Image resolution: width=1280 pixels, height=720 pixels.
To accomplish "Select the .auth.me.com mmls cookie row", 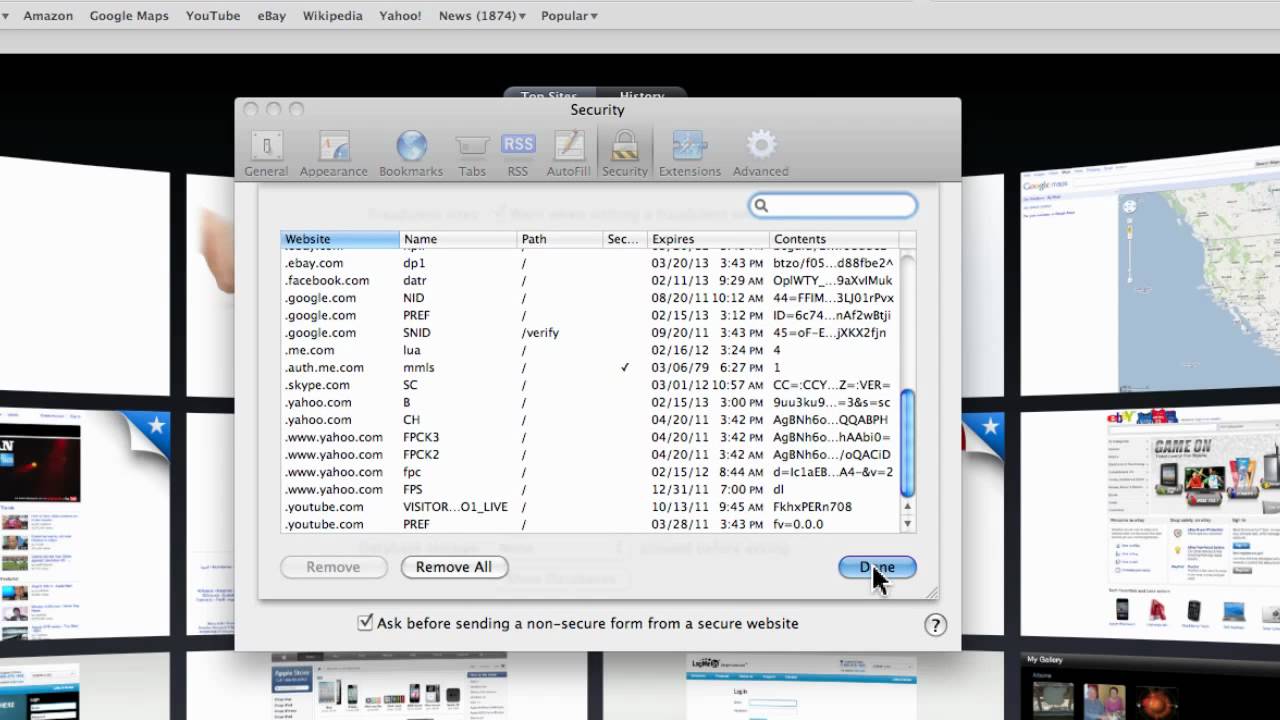I will tap(590, 367).
